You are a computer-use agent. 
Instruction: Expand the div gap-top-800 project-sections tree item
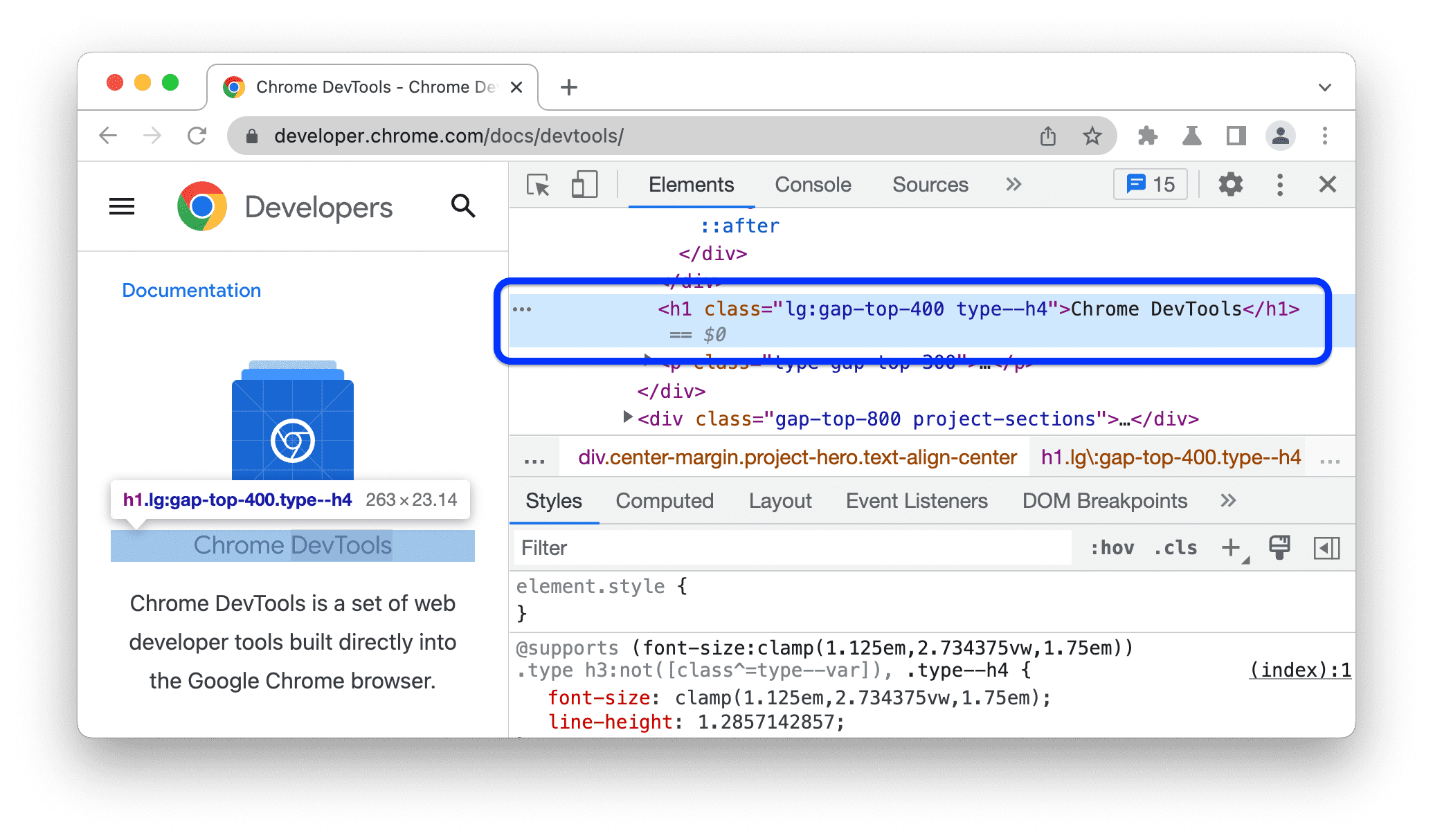pyautogui.click(x=622, y=419)
